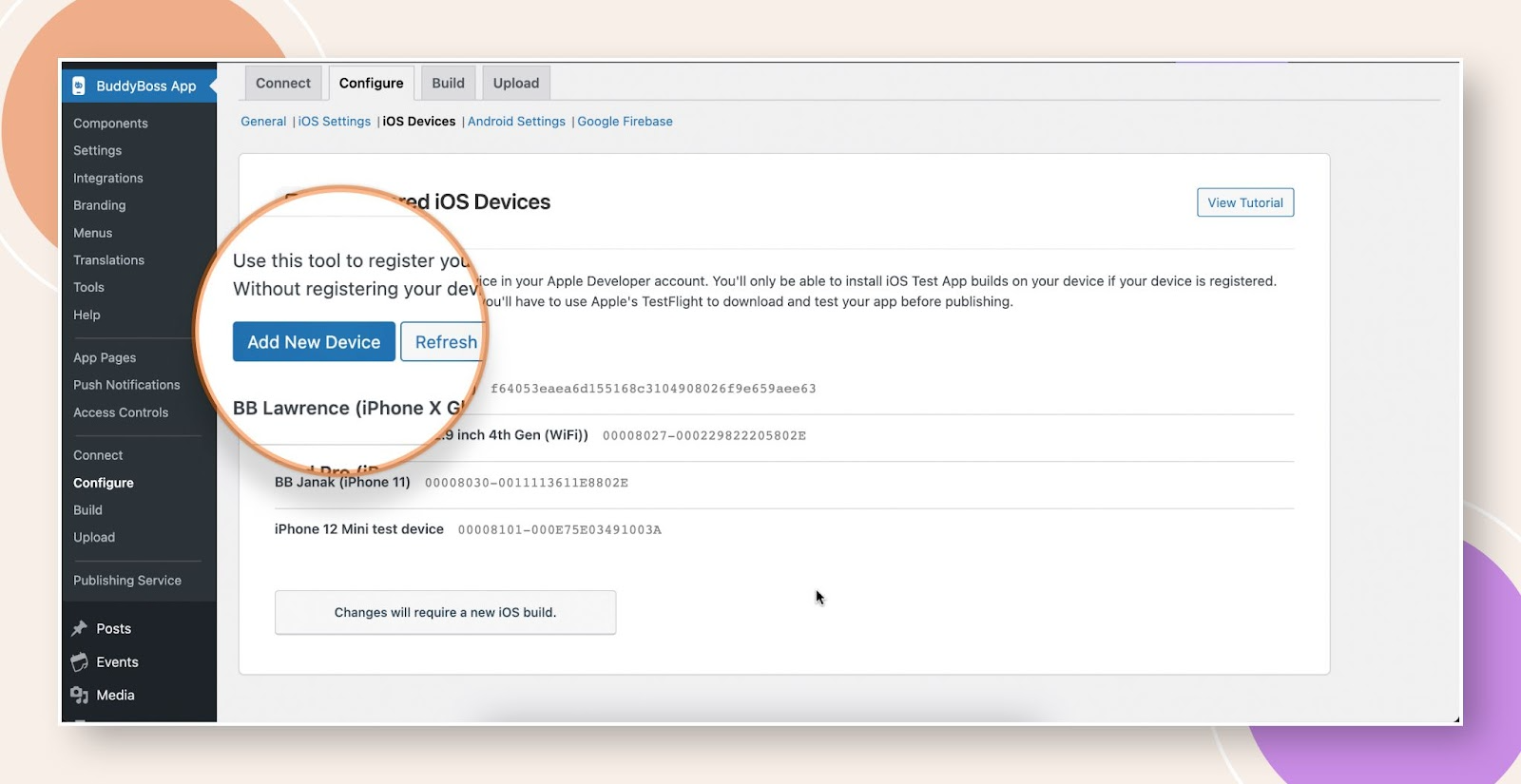Open App Pages in the sidebar
This screenshot has width=1521, height=784.
point(105,357)
